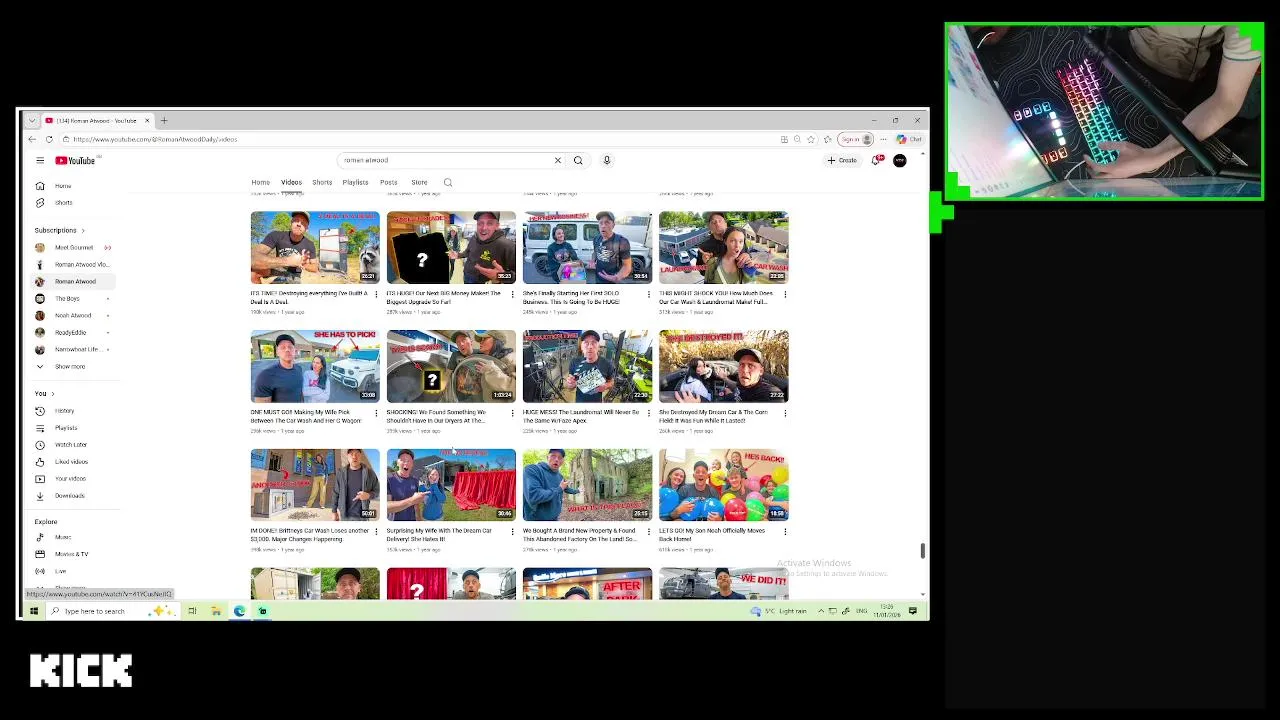Open the 'She Destroyed My Dream Car' video thumbnail

click(x=723, y=366)
